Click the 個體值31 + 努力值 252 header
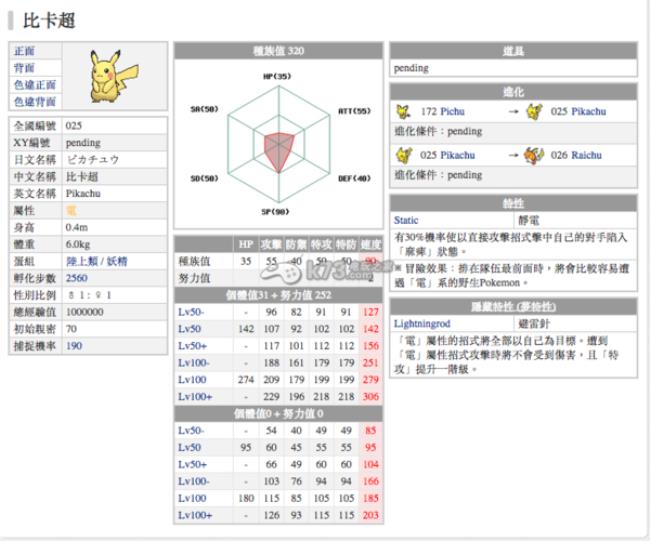 point(279,295)
